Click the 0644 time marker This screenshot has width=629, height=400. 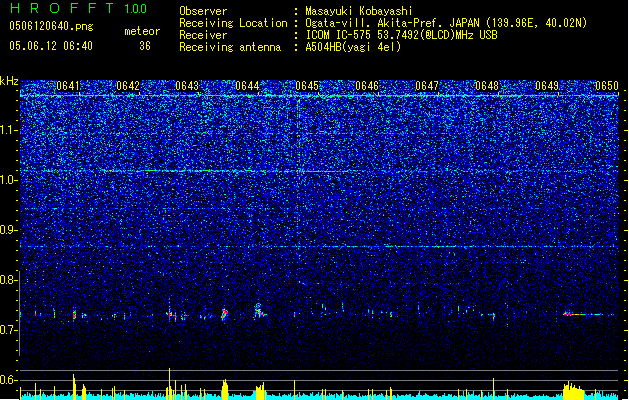pyautogui.click(x=247, y=86)
